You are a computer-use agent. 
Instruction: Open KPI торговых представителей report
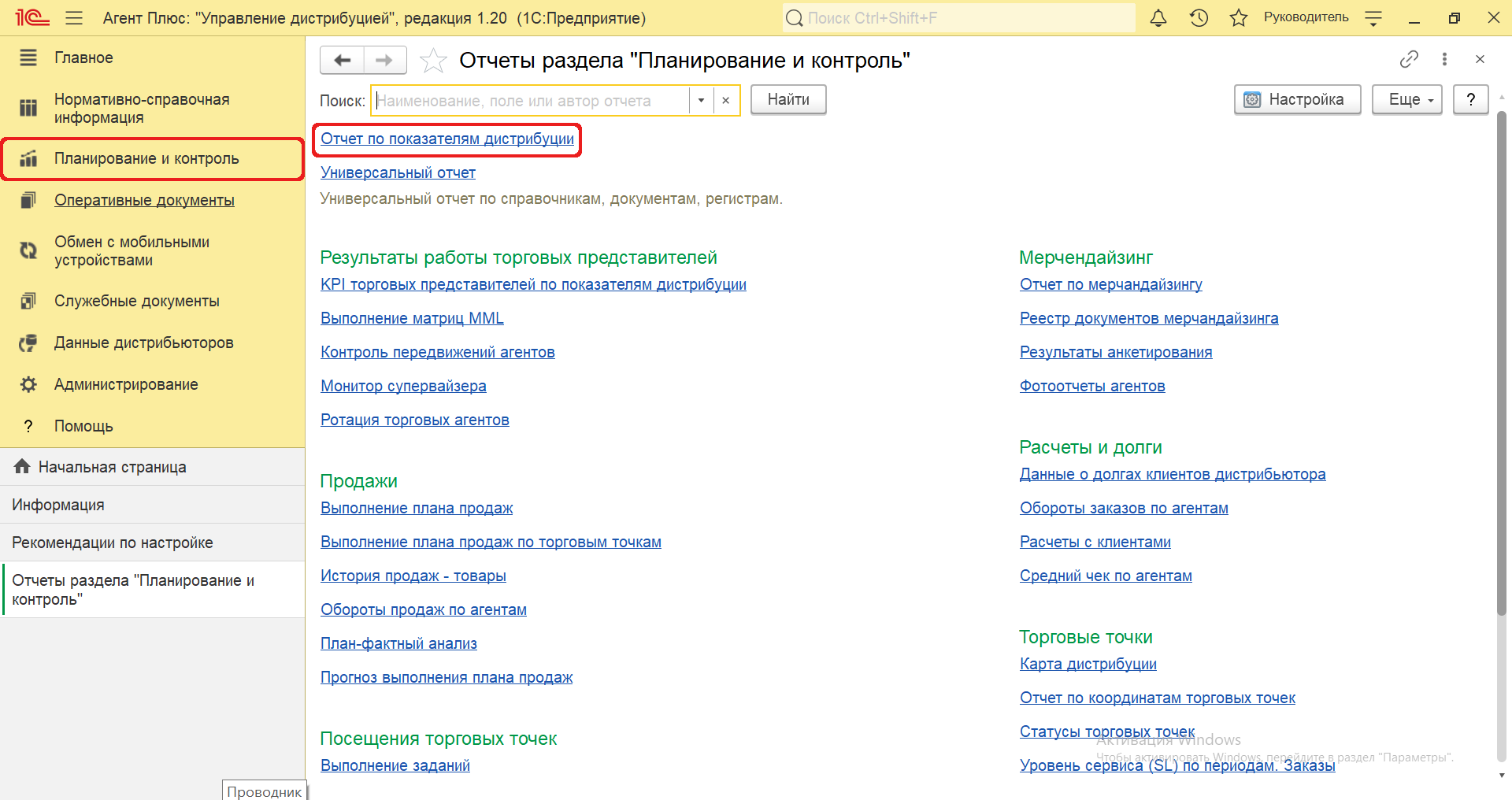click(533, 285)
